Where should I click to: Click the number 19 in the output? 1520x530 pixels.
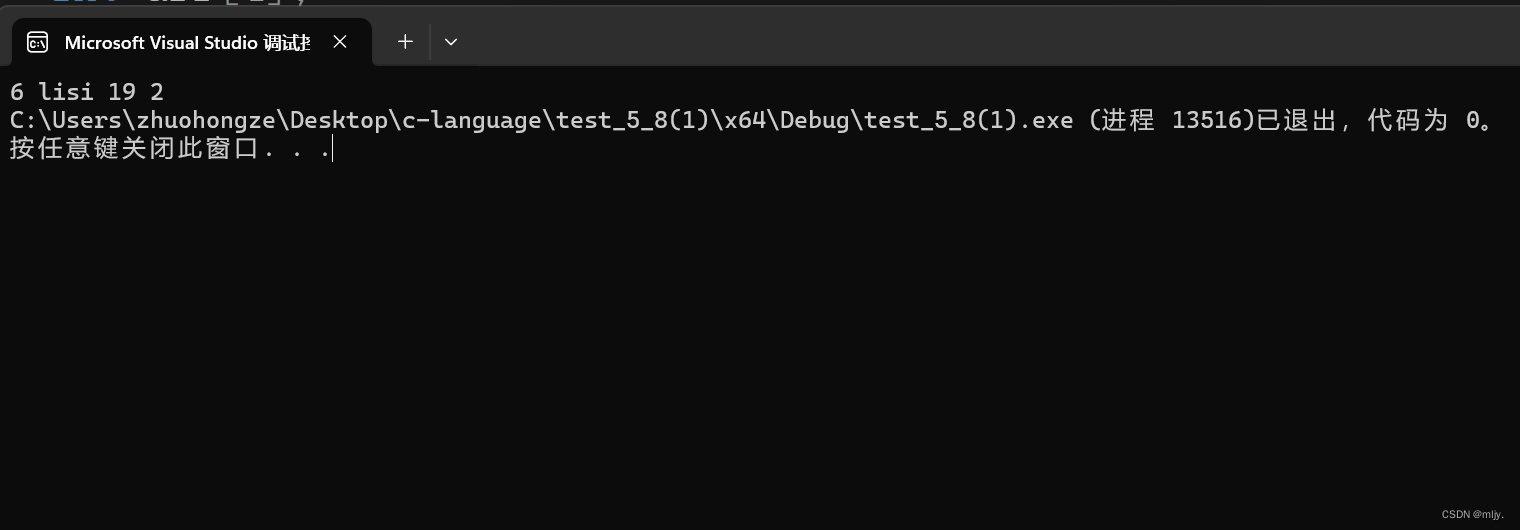pyautogui.click(x=122, y=93)
